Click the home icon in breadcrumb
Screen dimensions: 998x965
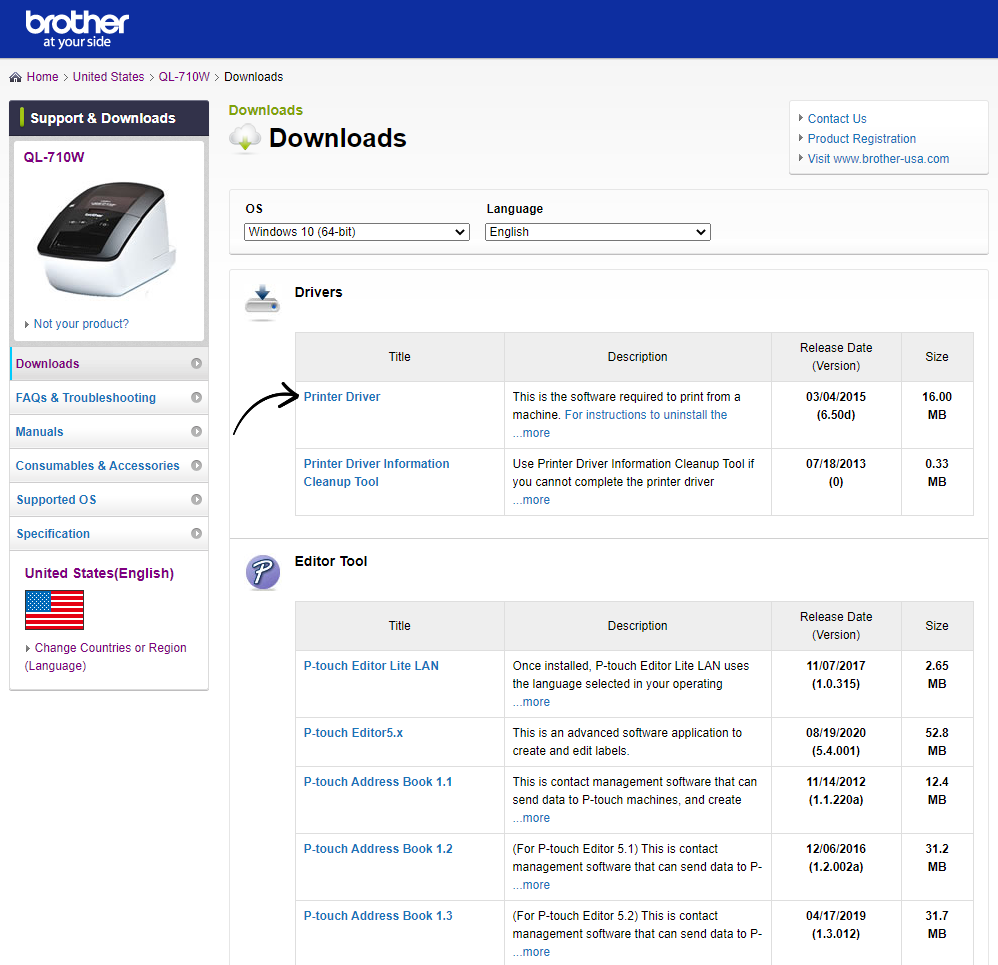pos(16,77)
